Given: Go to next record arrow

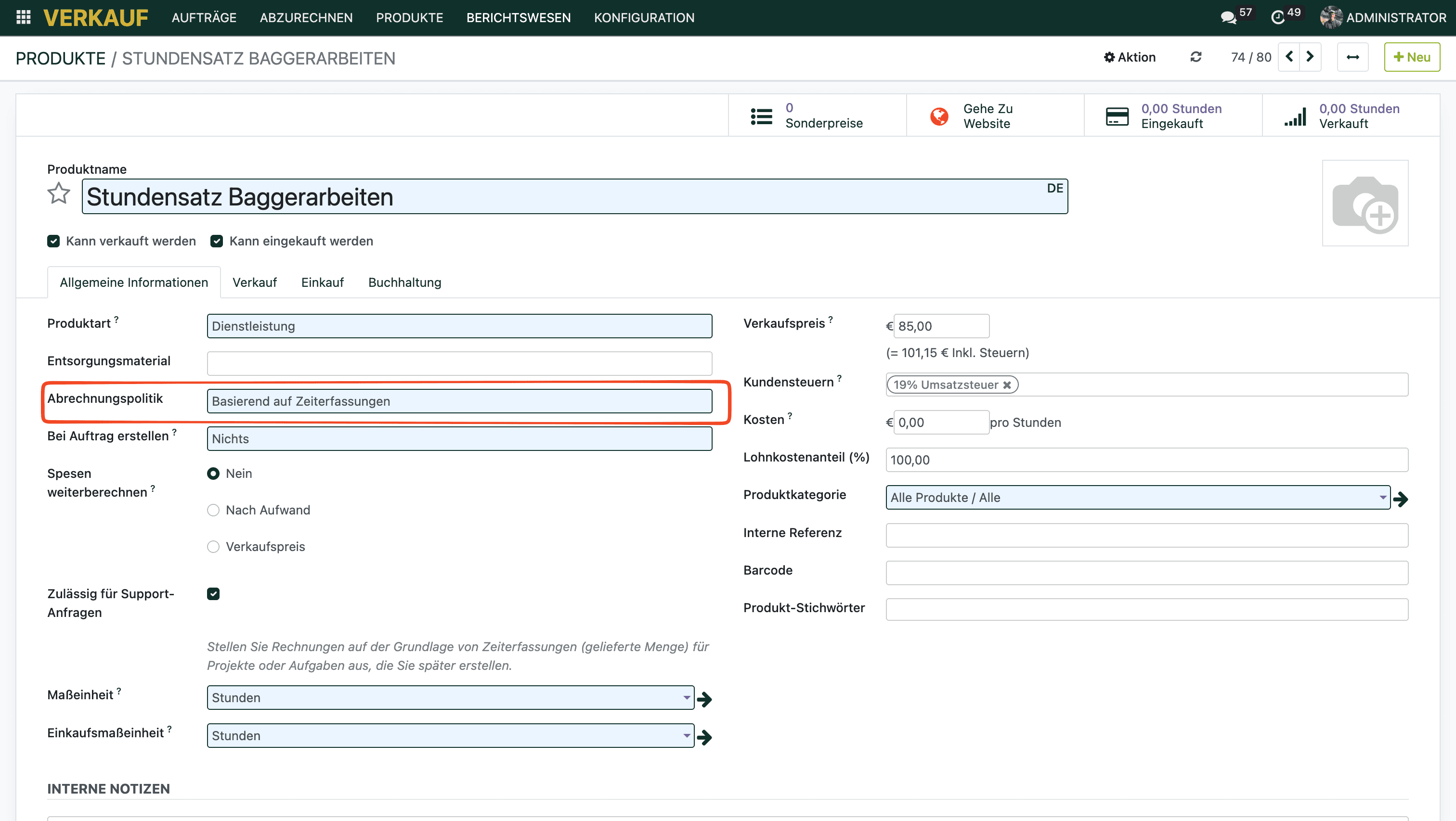Looking at the screenshot, I should (1310, 57).
